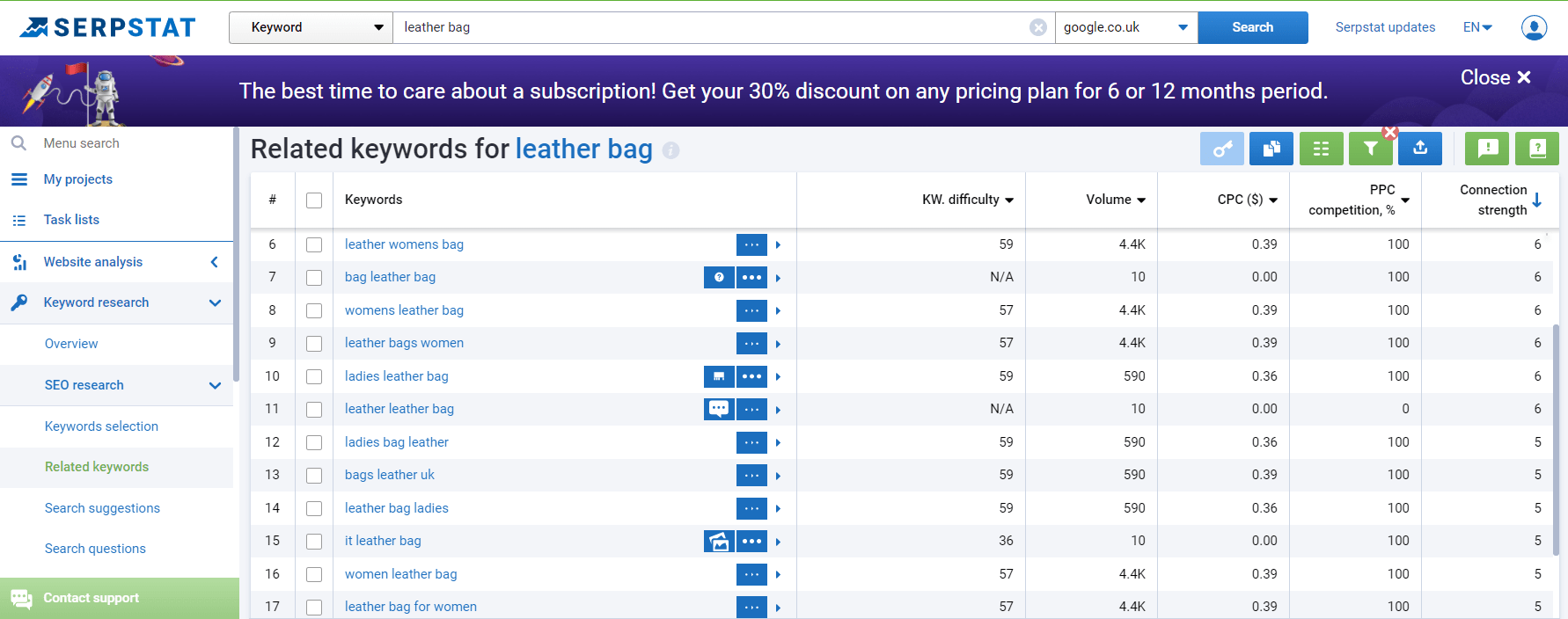
Task: Open three-dots menu for leather womens bag
Action: coord(751,244)
